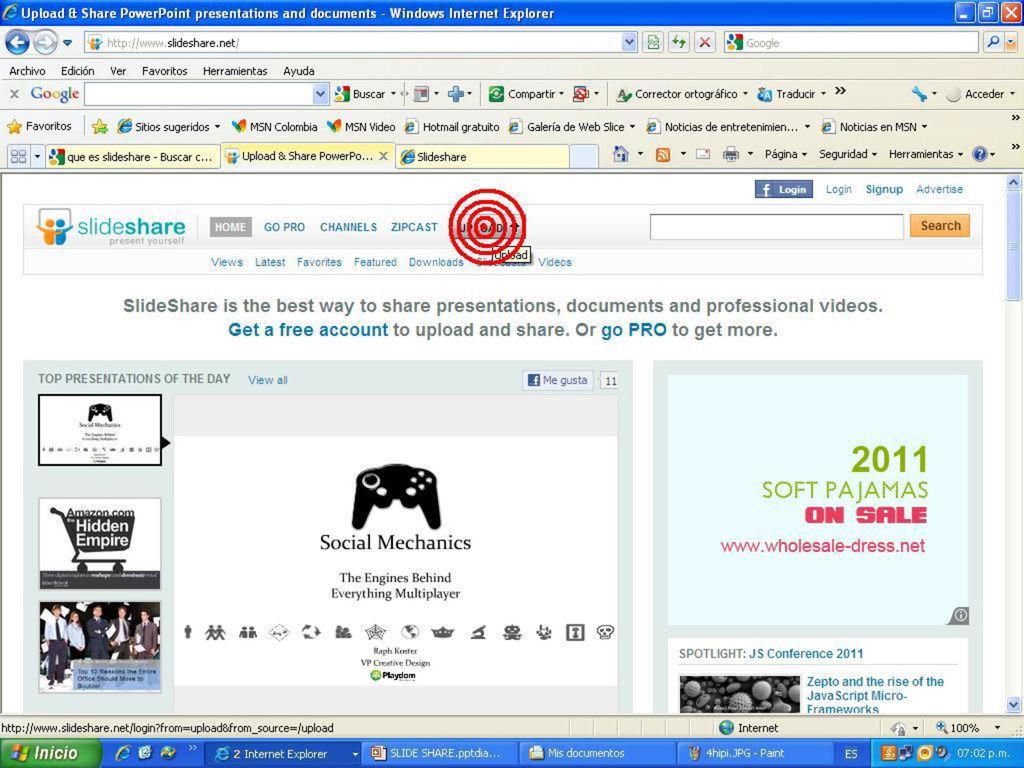Viewport: 1024px width, 768px height.
Task: Refresh the page with the green arrows icon
Action: (x=679, y=43)
